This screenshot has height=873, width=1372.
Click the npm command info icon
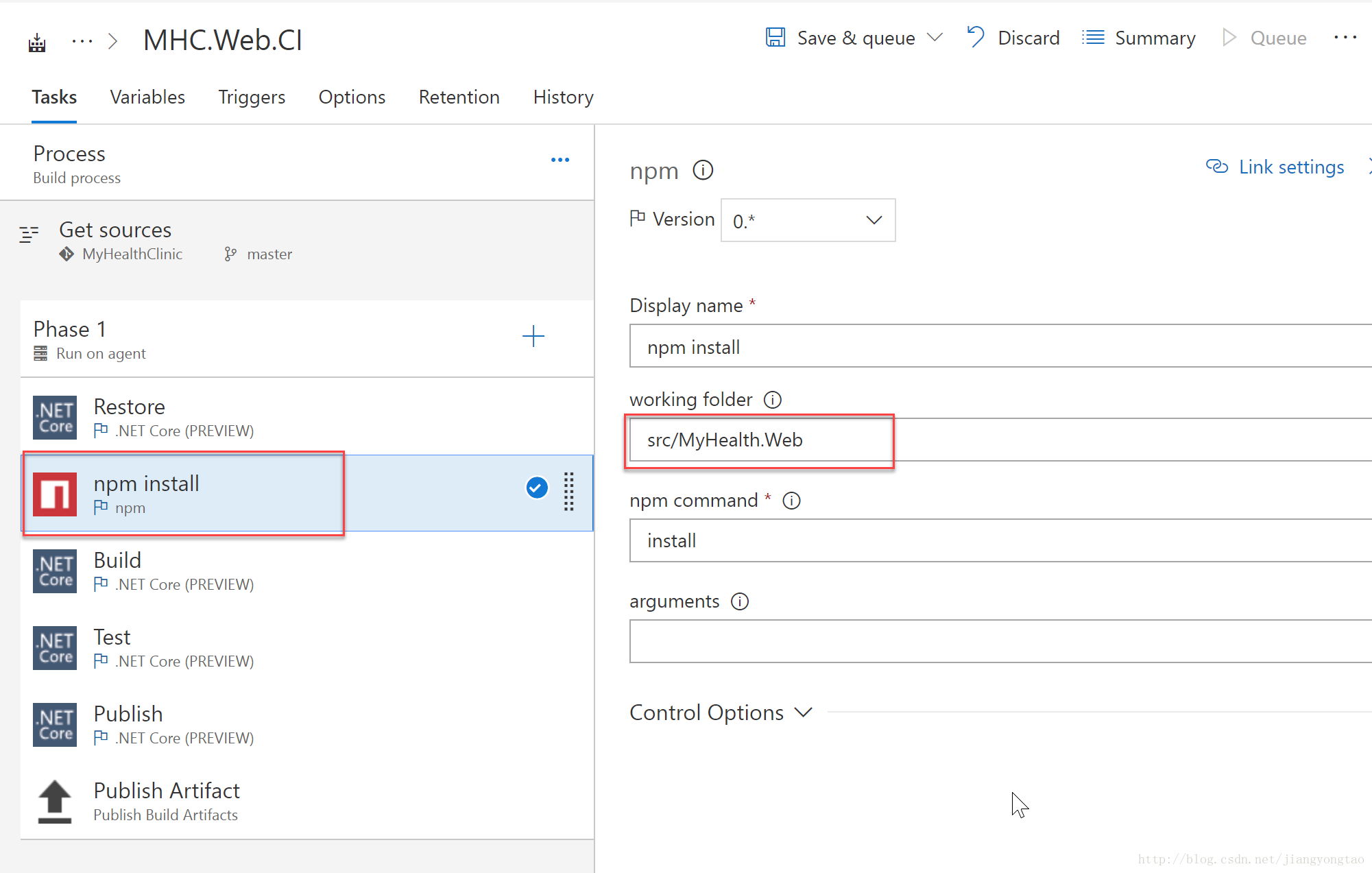tap(791, 501)
